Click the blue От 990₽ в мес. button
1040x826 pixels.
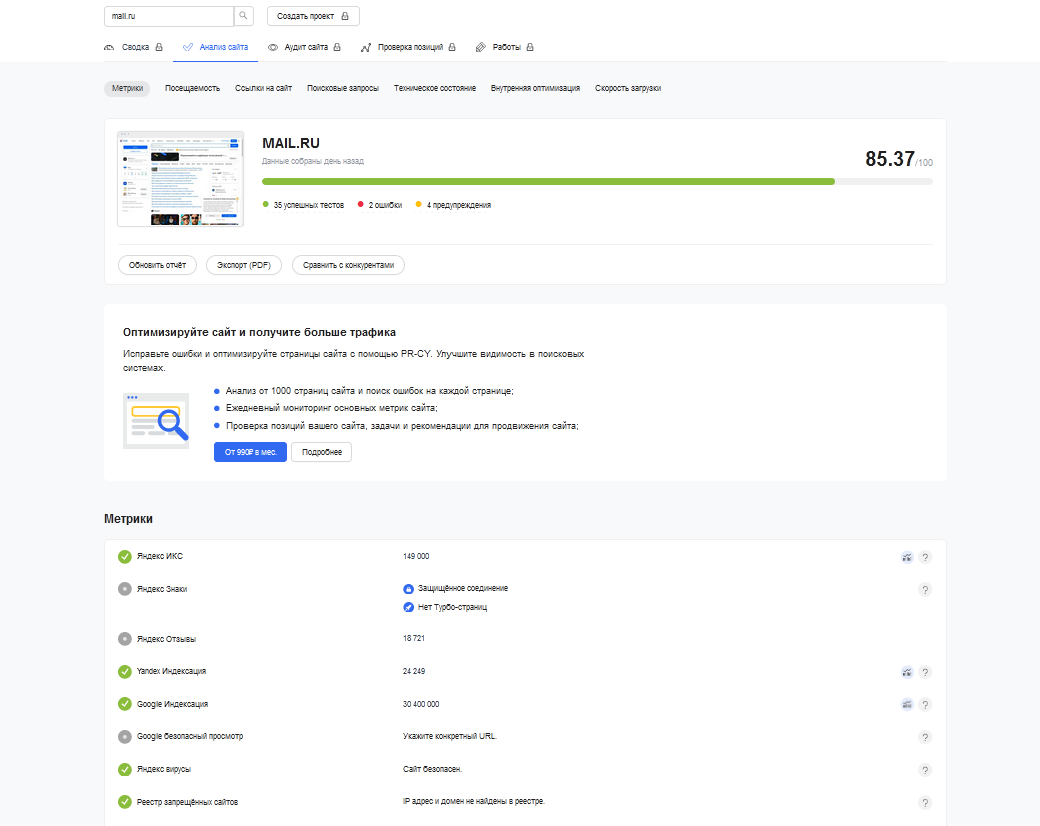(x=250, y=452)
